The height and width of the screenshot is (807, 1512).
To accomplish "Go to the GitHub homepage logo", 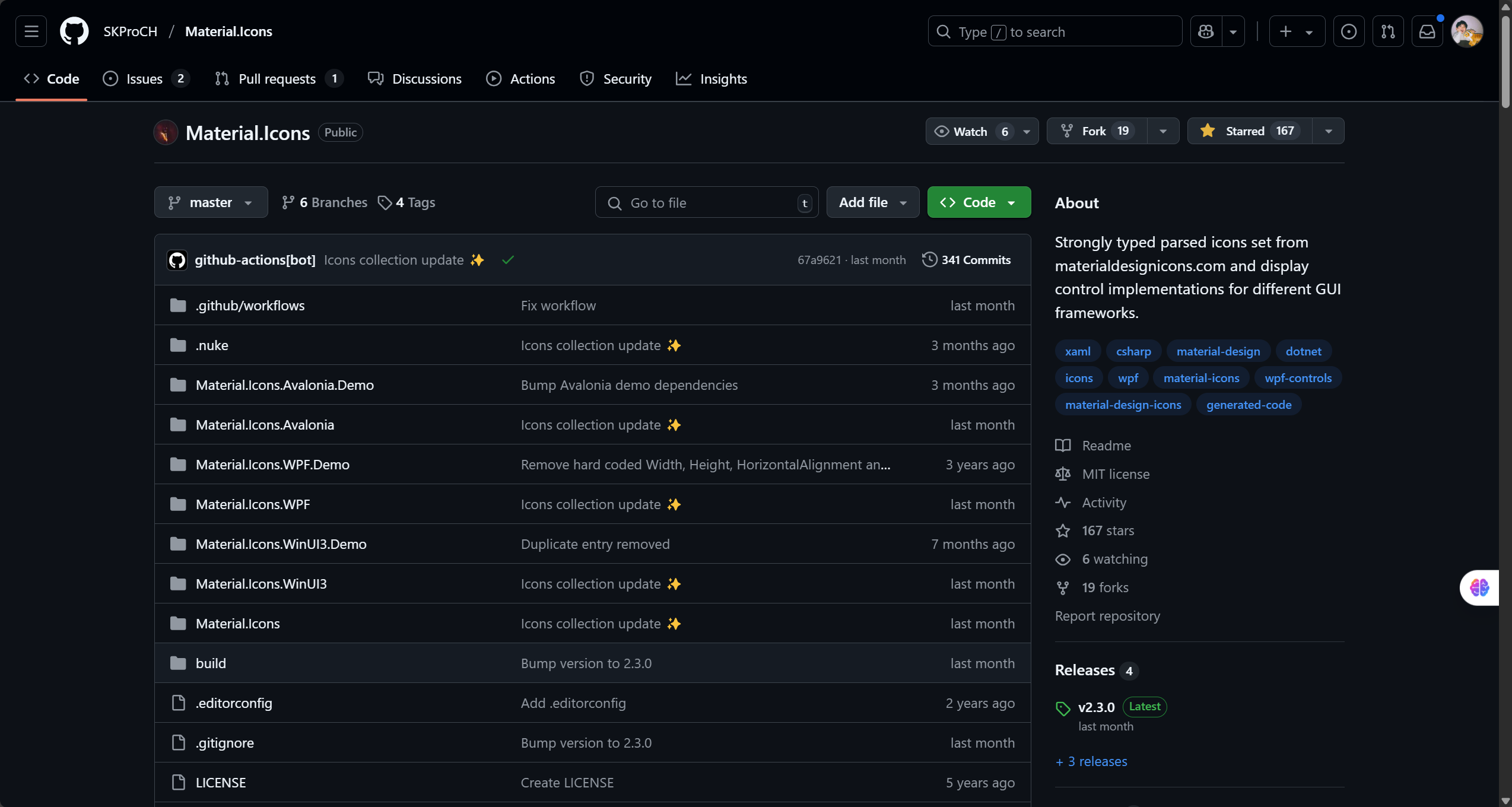I will click(74, 31).
